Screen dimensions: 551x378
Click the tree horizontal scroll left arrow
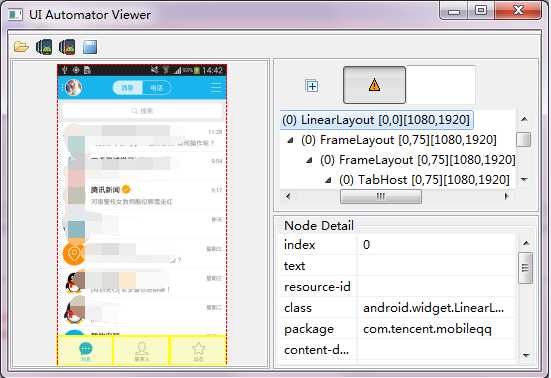[x=288, y=196]
